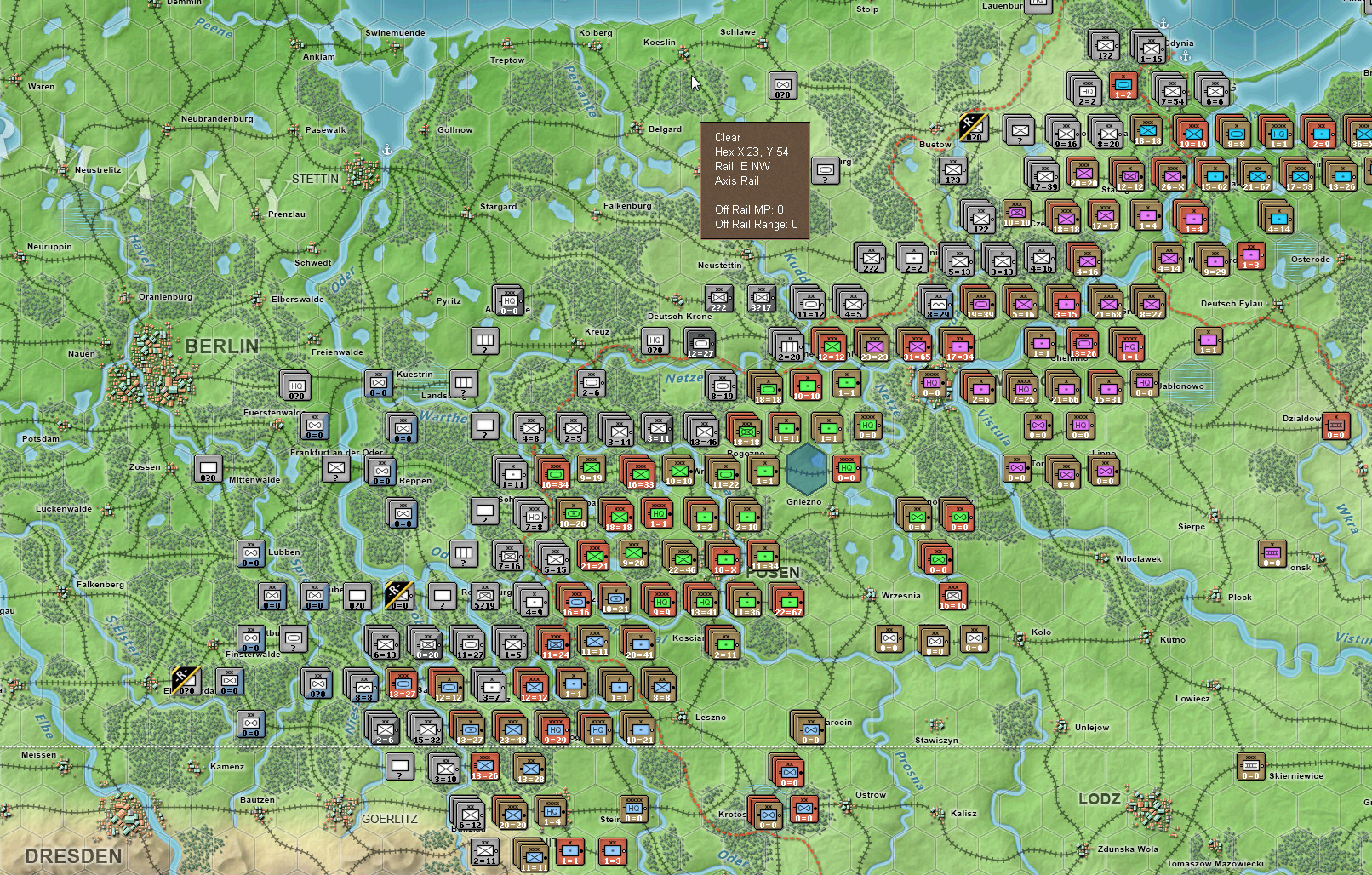This screenshot has height=875, width=1372.
Task: Click the grey 0?0 unit west of Mittenwalde
Action: [x=208, y=469]
